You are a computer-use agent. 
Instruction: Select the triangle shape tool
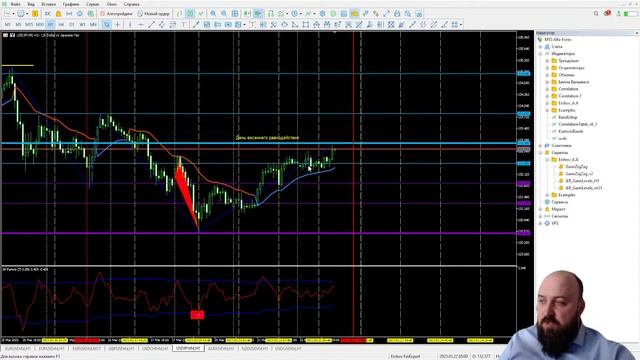tap(295, 24)
